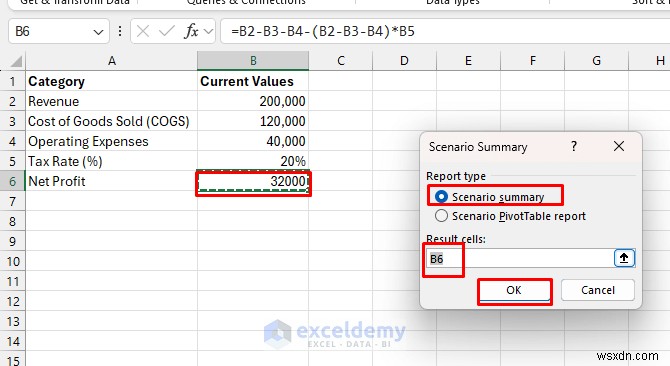Click the cancel formula entry X icon
670x366 pixels.
coord(143,31)
